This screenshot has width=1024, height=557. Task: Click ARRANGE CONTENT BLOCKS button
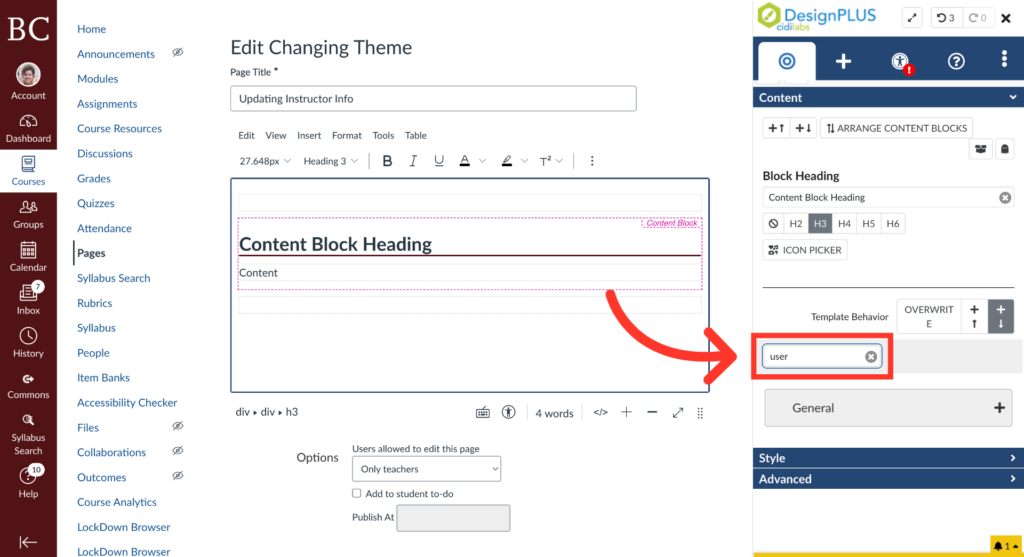click(x=896, y=128)
